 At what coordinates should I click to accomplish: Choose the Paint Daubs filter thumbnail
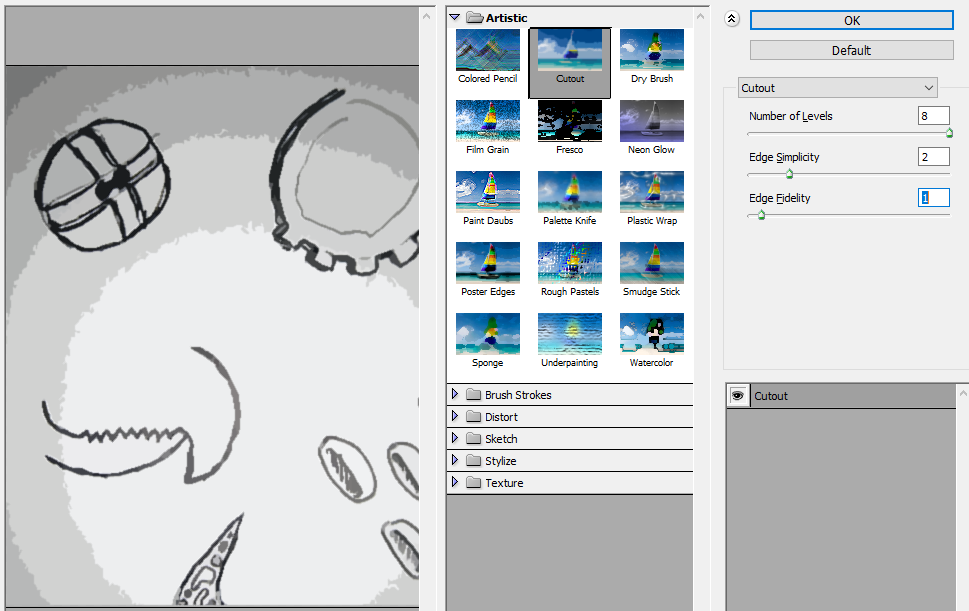488,192
